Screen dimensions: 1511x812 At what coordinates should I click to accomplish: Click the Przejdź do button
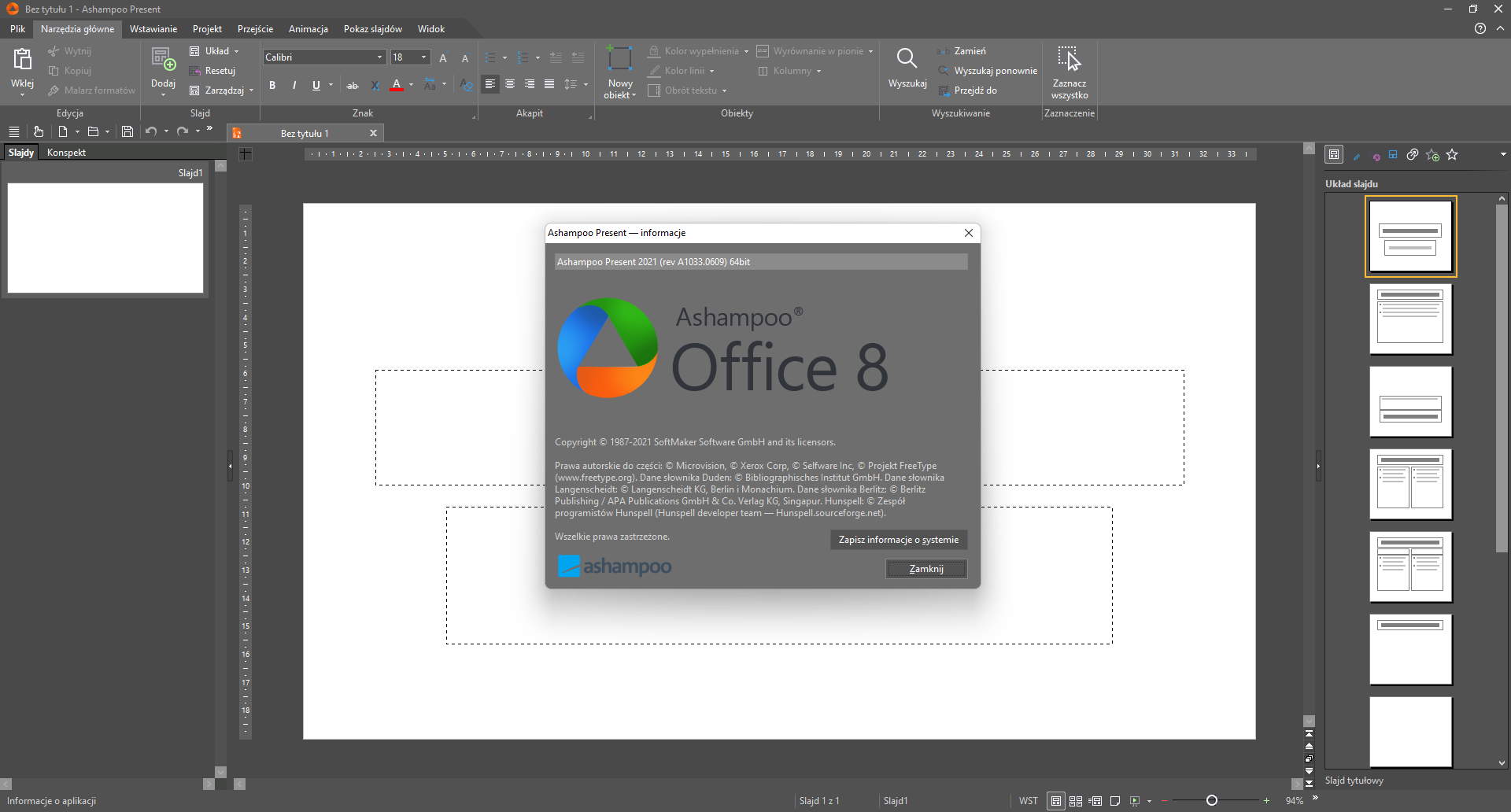[967, 90]
